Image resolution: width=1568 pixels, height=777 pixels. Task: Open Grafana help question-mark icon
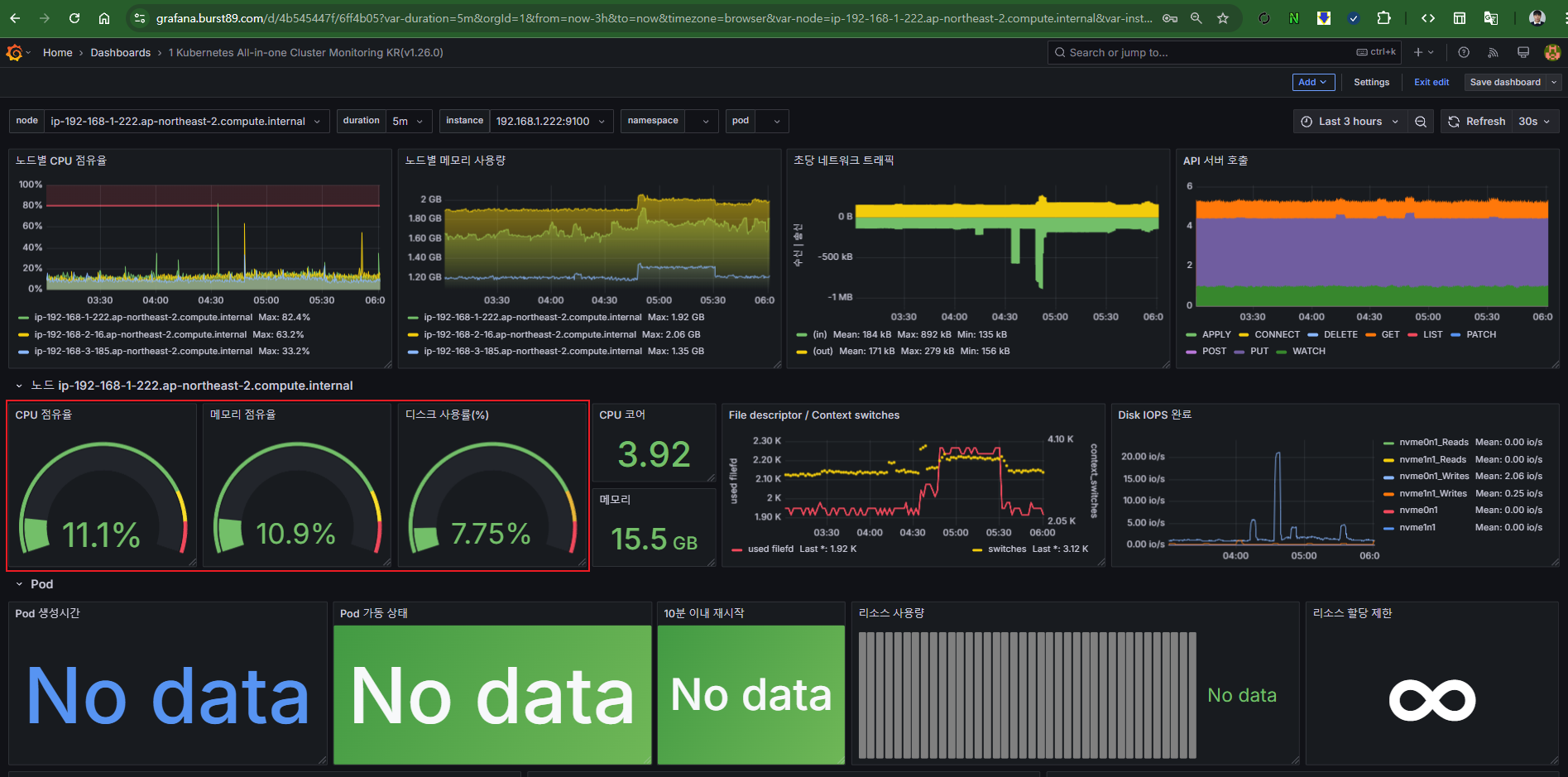click(1464, 52)
